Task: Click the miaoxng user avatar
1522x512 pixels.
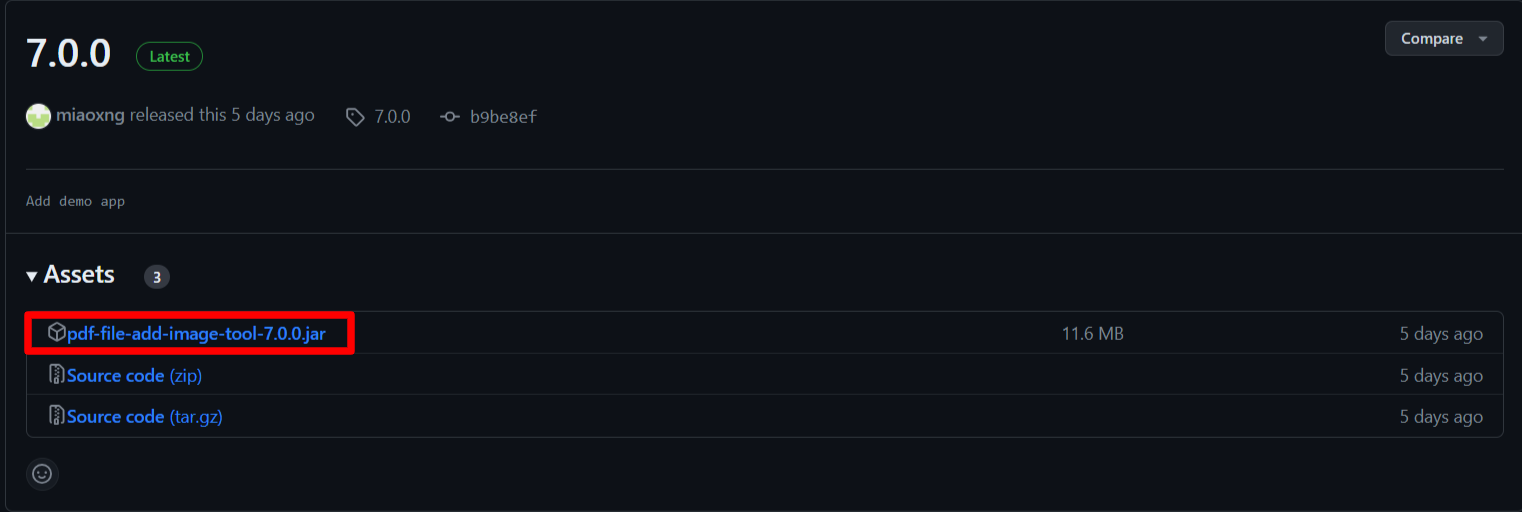Action: [x=38, y=116]
